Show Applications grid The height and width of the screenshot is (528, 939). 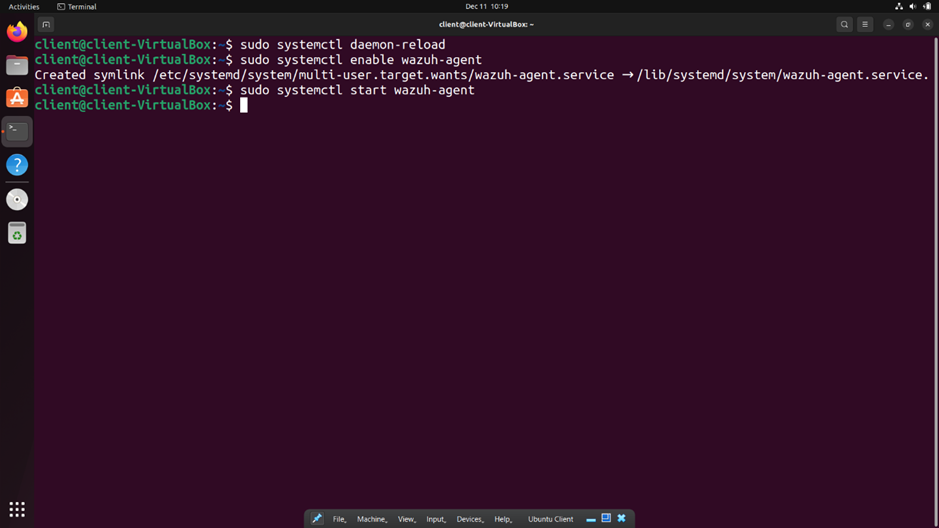click(17, 509)
